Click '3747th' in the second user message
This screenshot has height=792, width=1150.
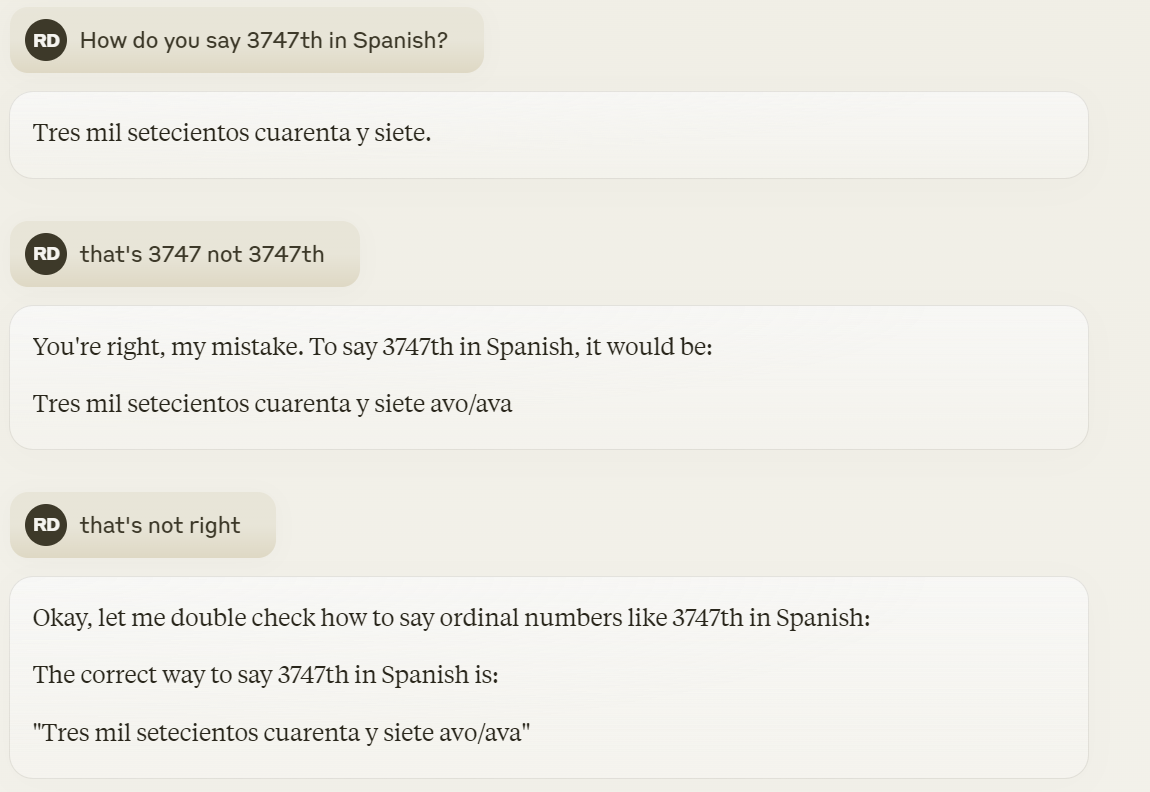click(x=286, y=254)
